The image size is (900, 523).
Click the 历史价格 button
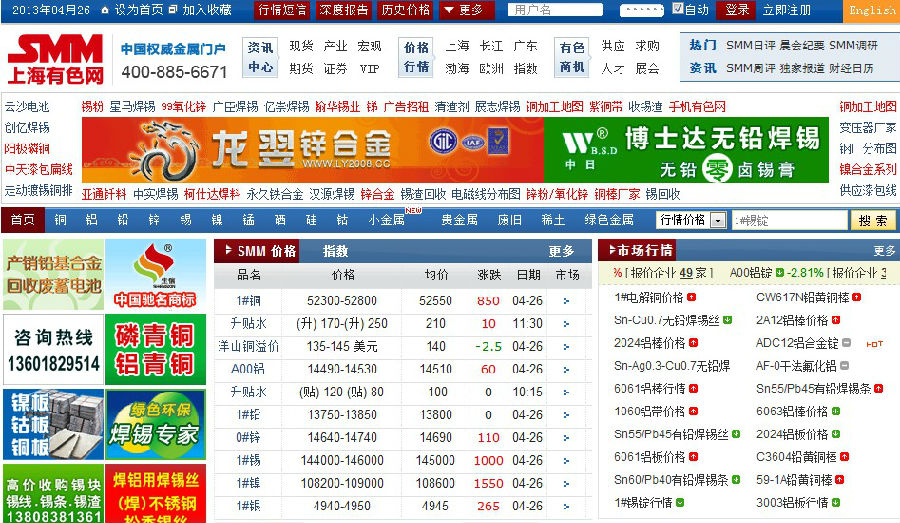pos(405,10)
